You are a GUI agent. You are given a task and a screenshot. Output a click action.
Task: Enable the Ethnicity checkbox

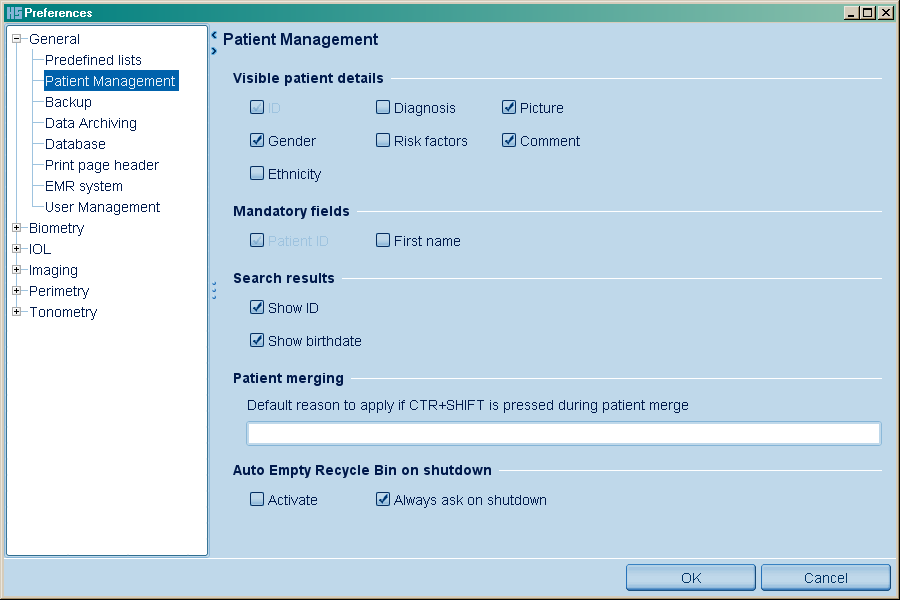(x=257, y=174)
